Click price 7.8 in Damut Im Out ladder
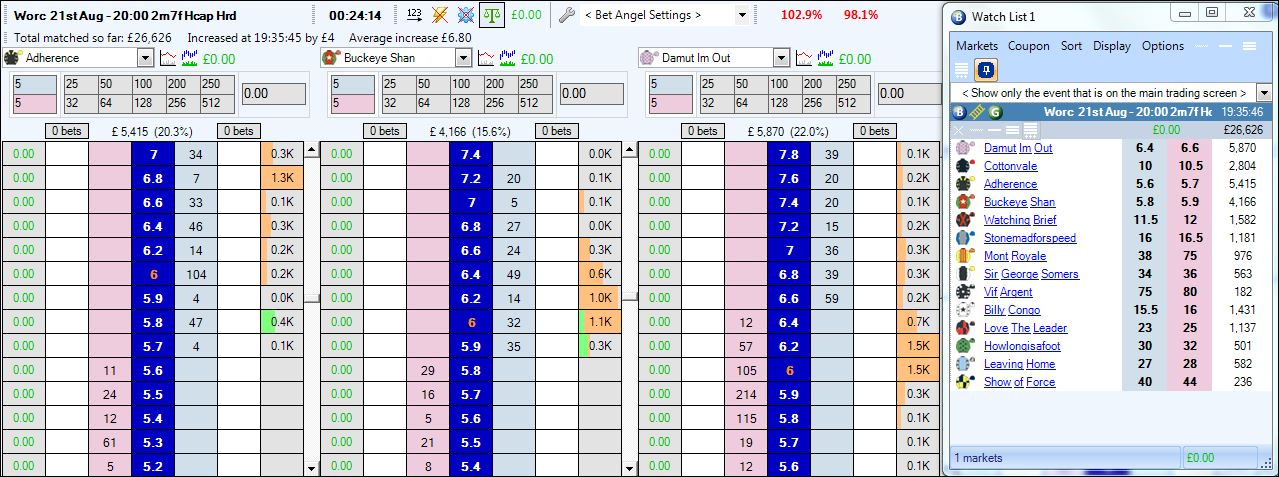This screenshot has width=1279, height=477. click(x=788, y=154)
